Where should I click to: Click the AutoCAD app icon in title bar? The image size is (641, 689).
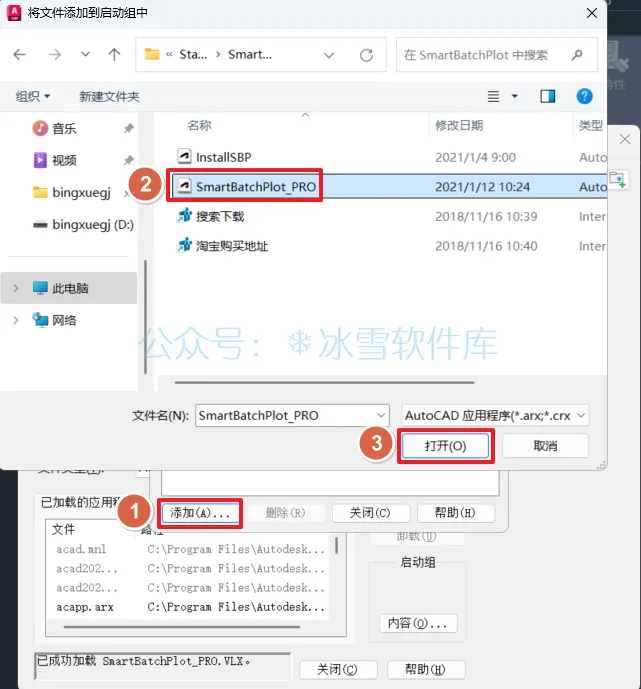pyautogui.click(x=14, y=12)
